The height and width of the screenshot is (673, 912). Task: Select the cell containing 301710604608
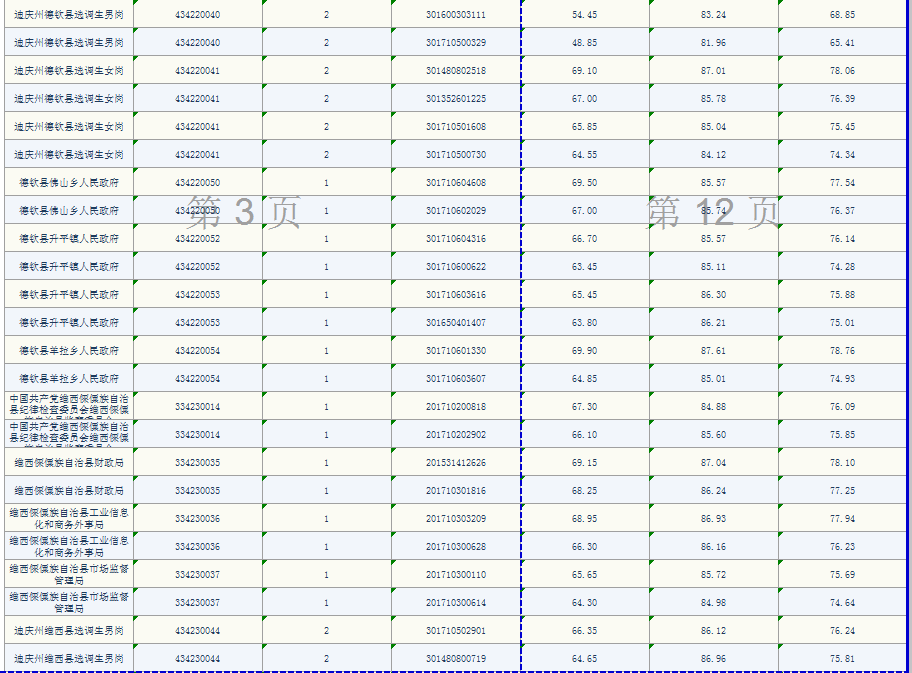[x=456, y=183]
